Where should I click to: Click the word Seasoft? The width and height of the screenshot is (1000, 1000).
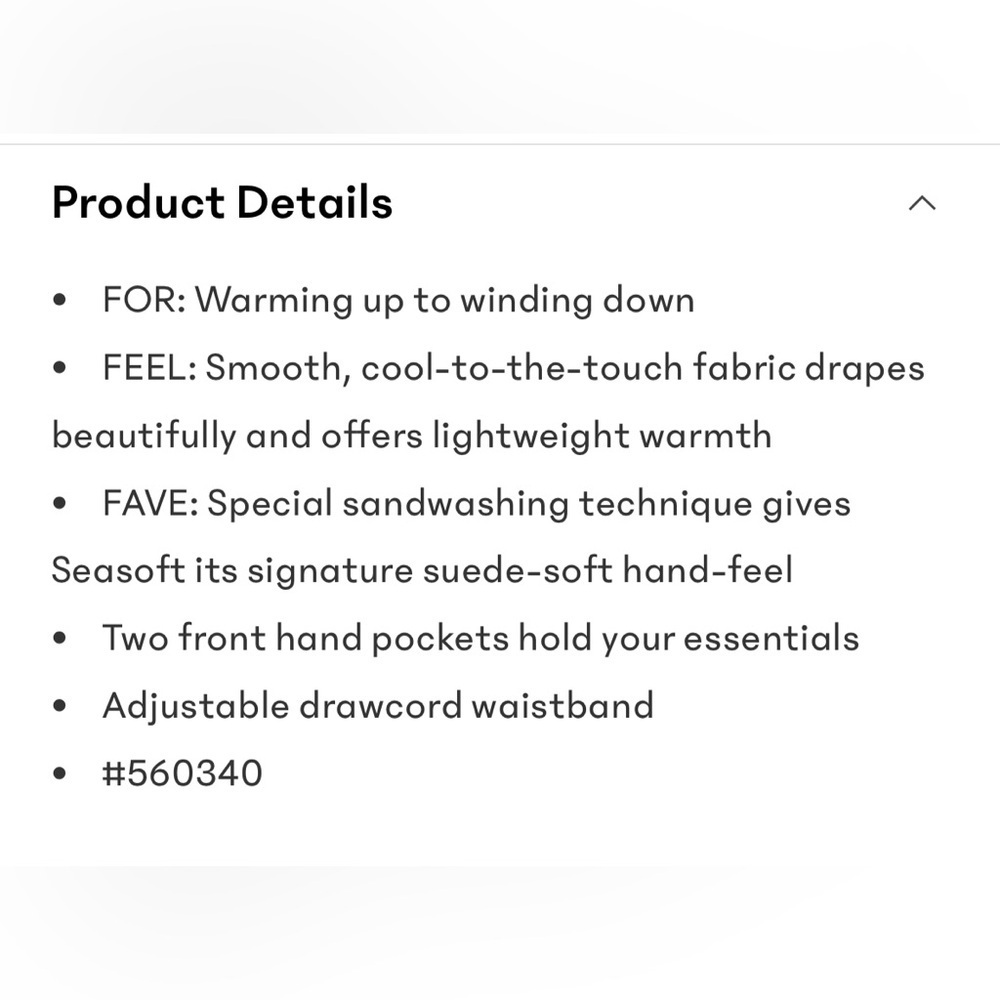tap(118, 570)
